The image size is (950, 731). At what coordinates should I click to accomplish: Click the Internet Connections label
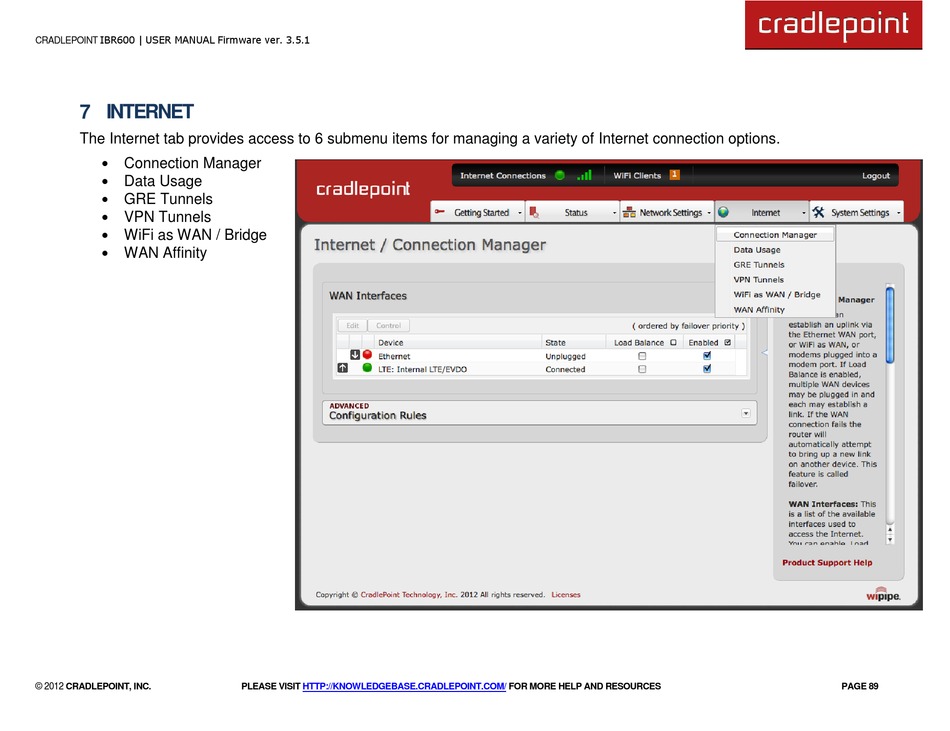(503, 176)
